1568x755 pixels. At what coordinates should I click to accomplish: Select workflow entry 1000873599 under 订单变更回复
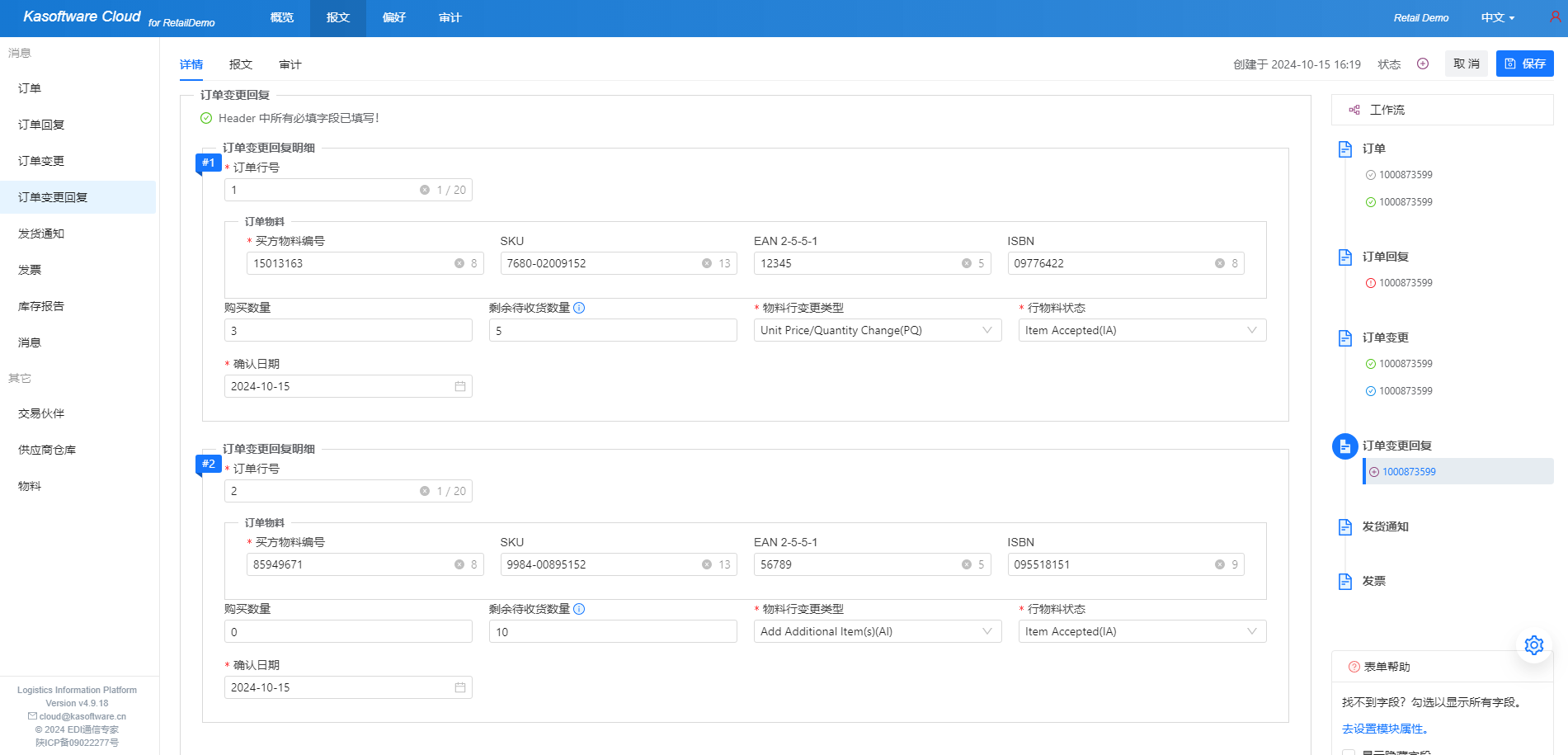pos(1409,472)
